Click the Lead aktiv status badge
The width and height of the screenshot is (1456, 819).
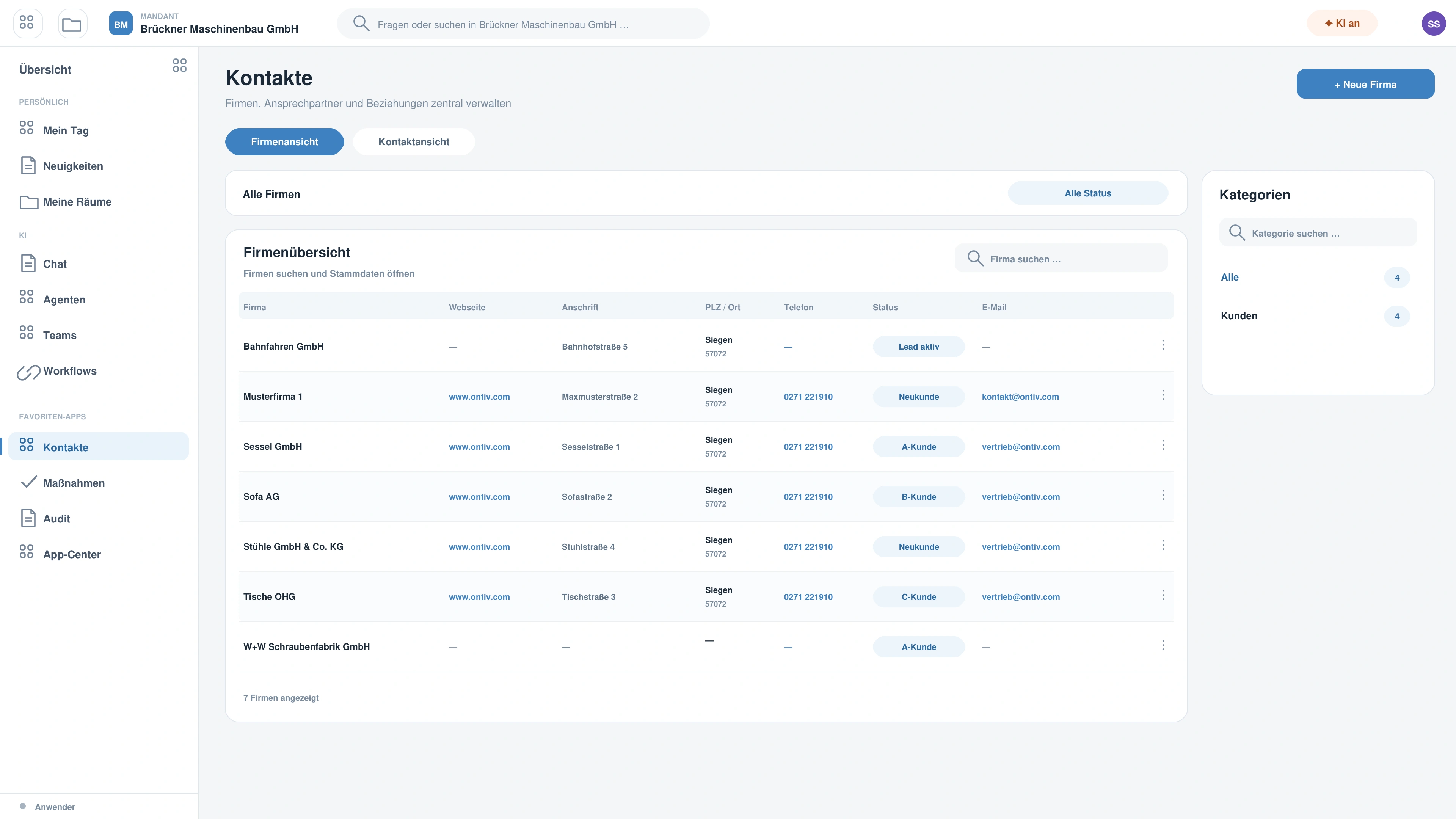918,347
